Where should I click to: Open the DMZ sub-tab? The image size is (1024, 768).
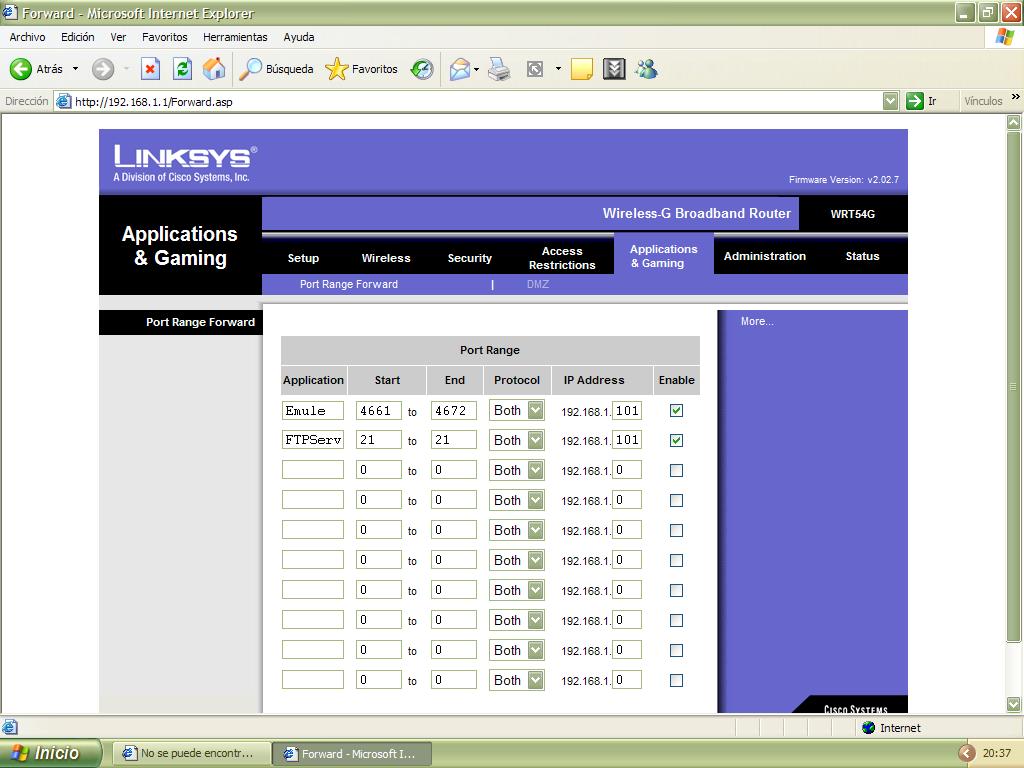click(537, 284)
